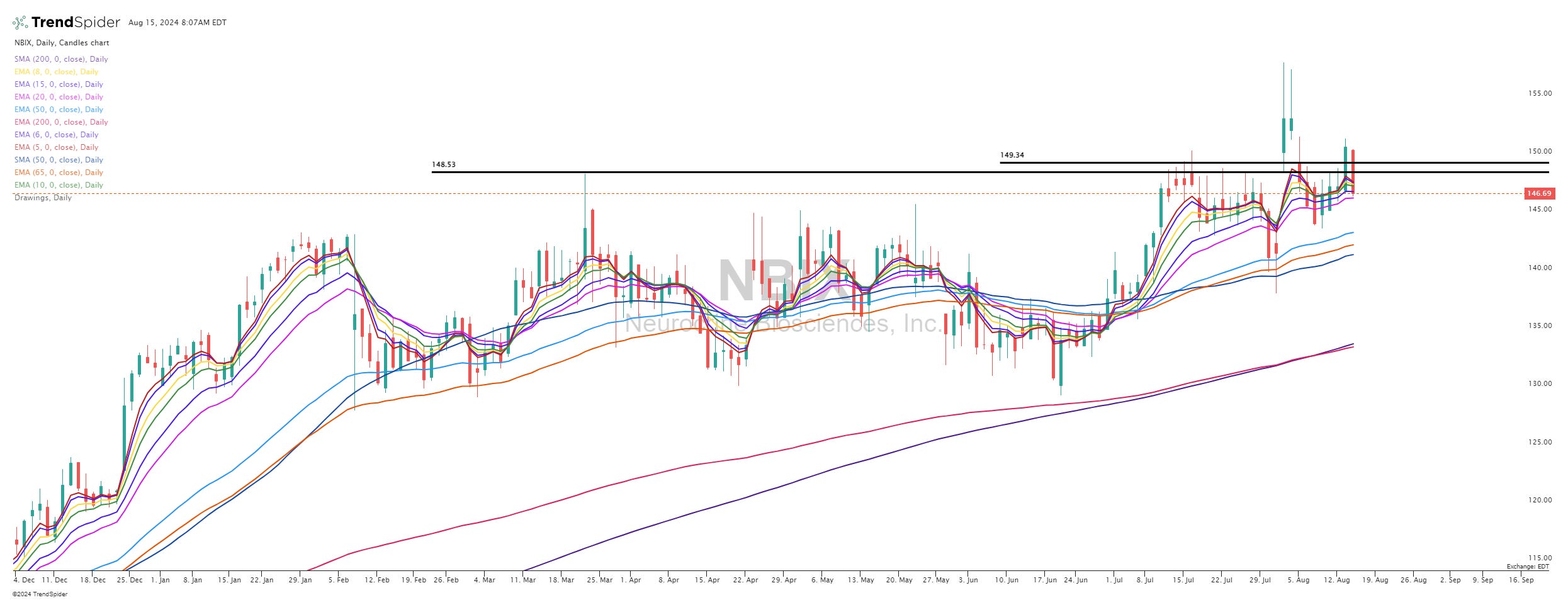
Task: Click the 5. Feb date axis label
Action: pos(339,580)
